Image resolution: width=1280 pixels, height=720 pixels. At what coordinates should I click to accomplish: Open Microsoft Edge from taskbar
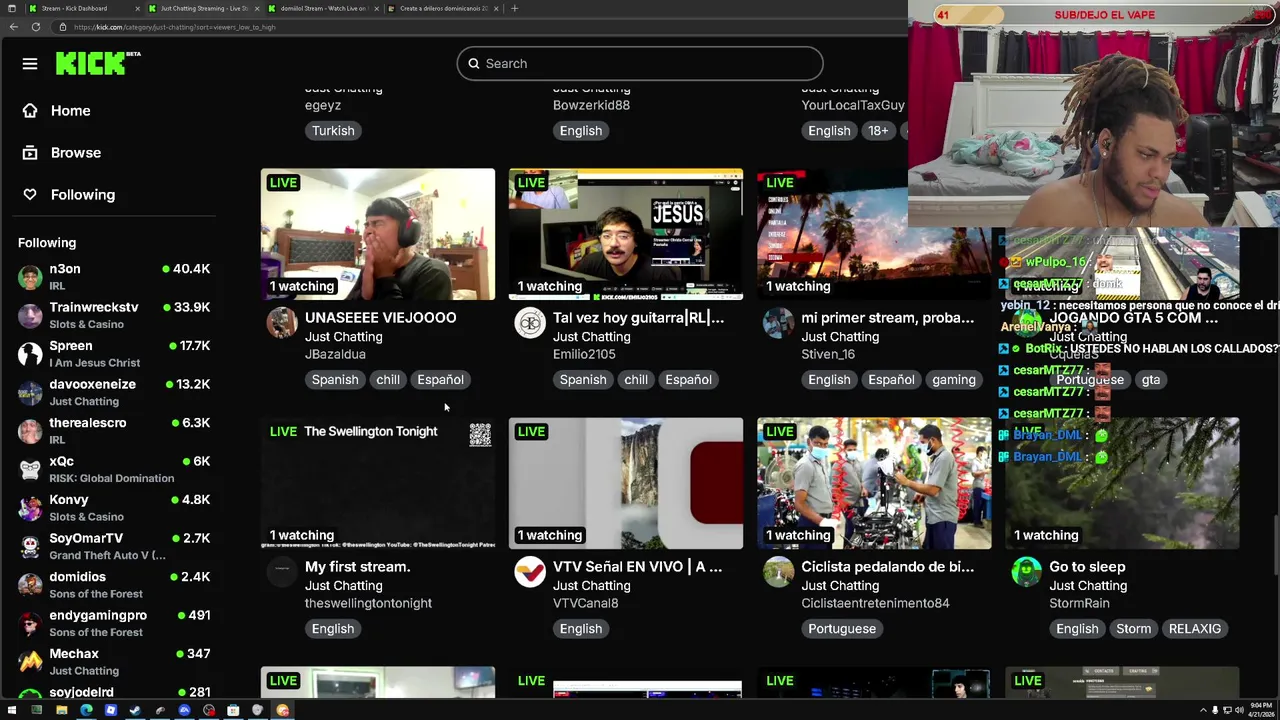[86, 710]
